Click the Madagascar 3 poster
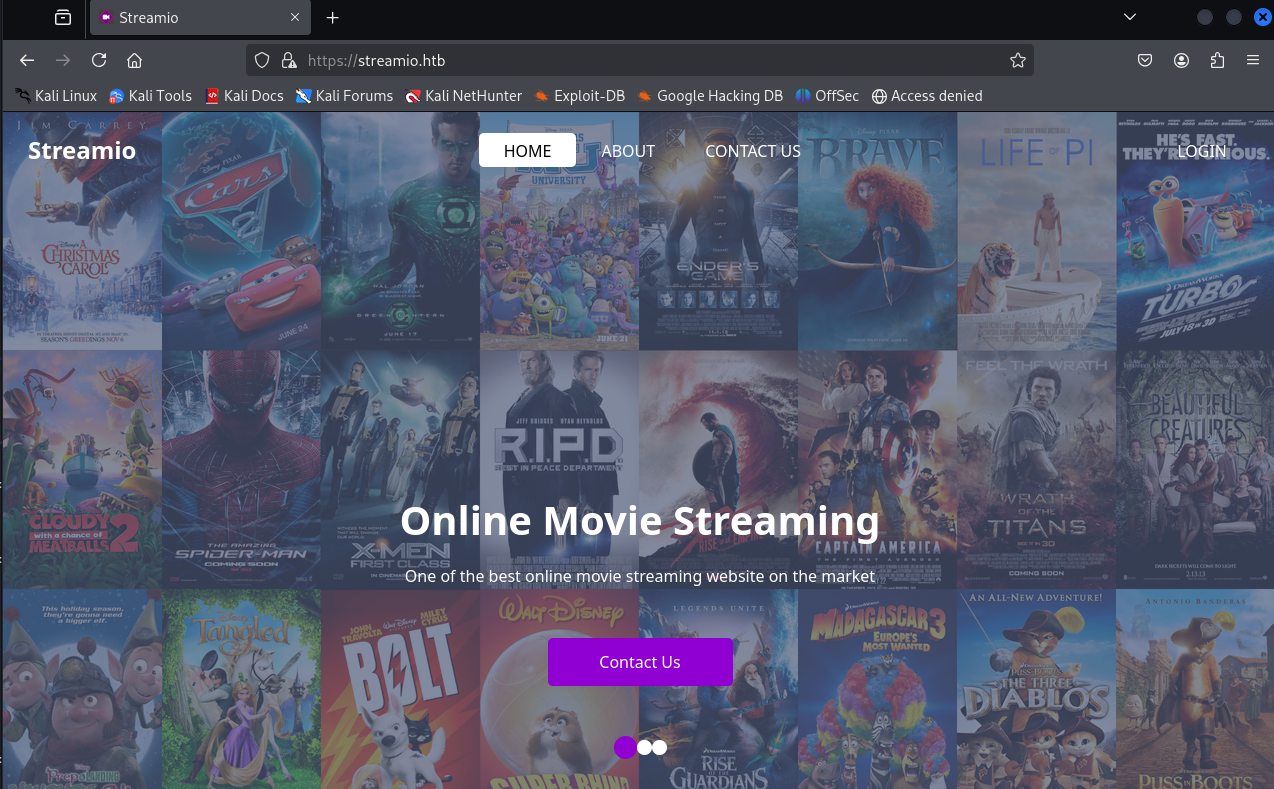The height and width of the screenshot is (789, 1274). click(x=877, y=689)
